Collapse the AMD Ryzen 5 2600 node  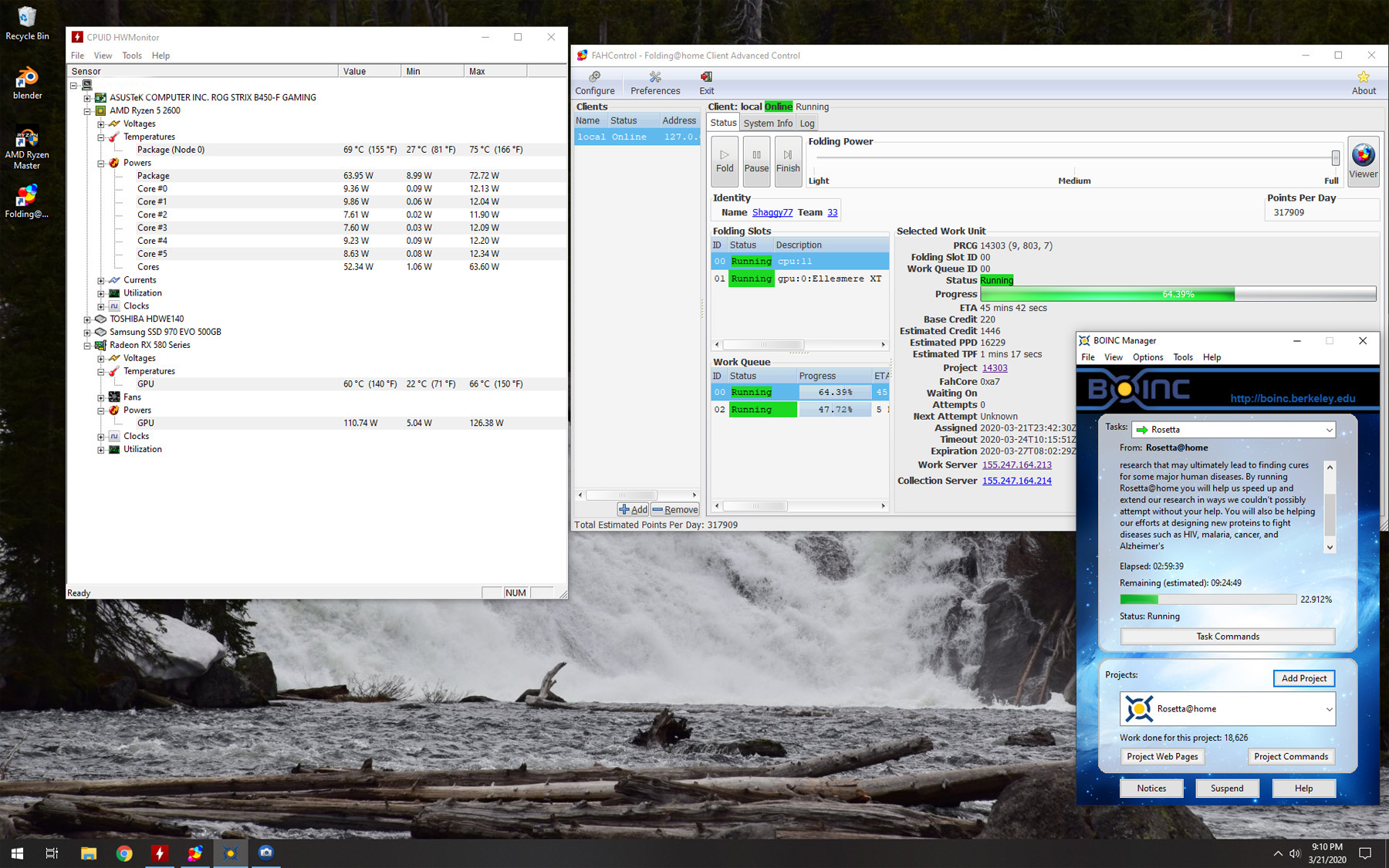click(87, 111)
